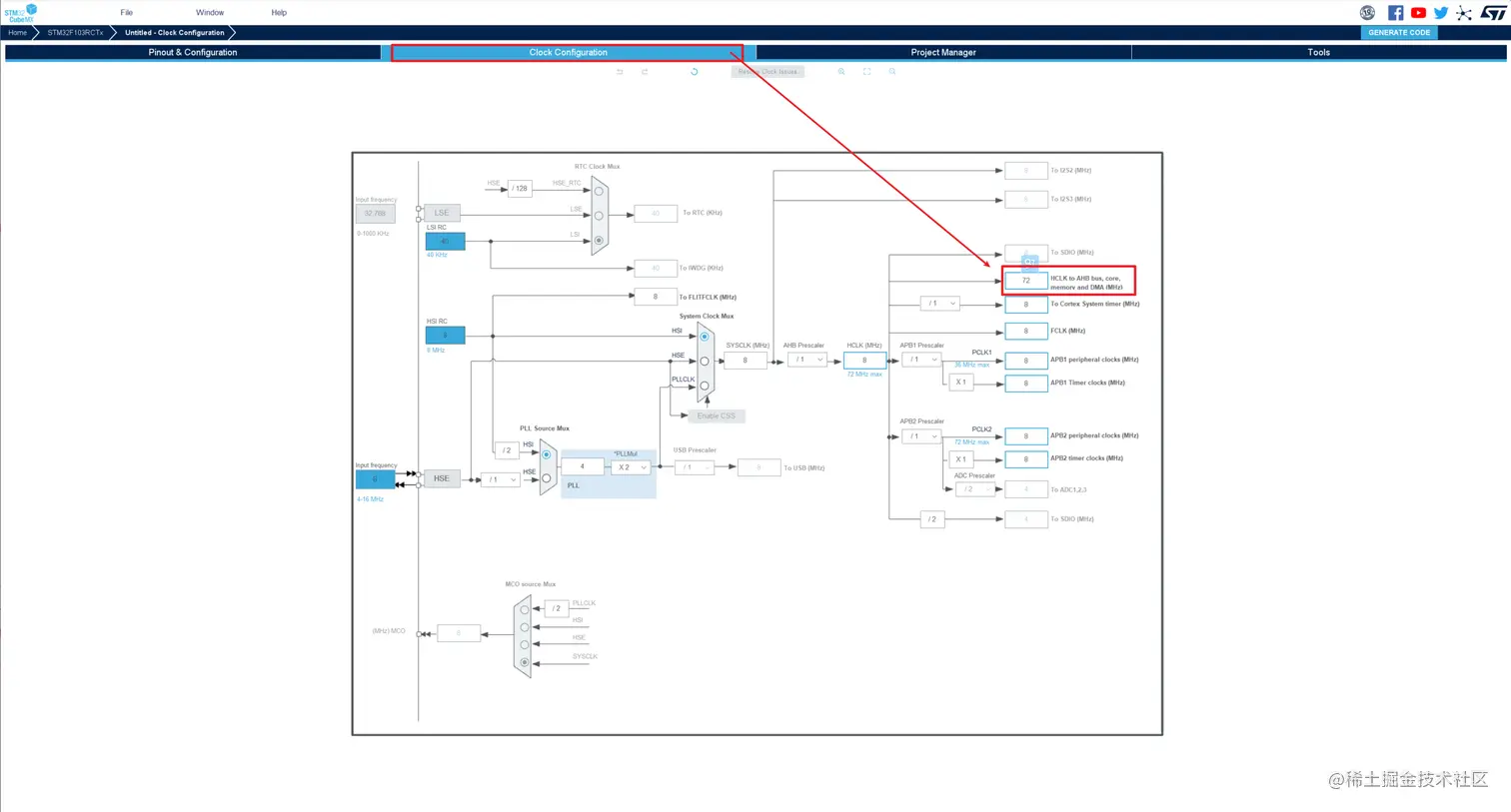The image size is (1511, 812).
Task: Click the ST community network icon
Action: pyautogui.click(x=1464, y=13)
